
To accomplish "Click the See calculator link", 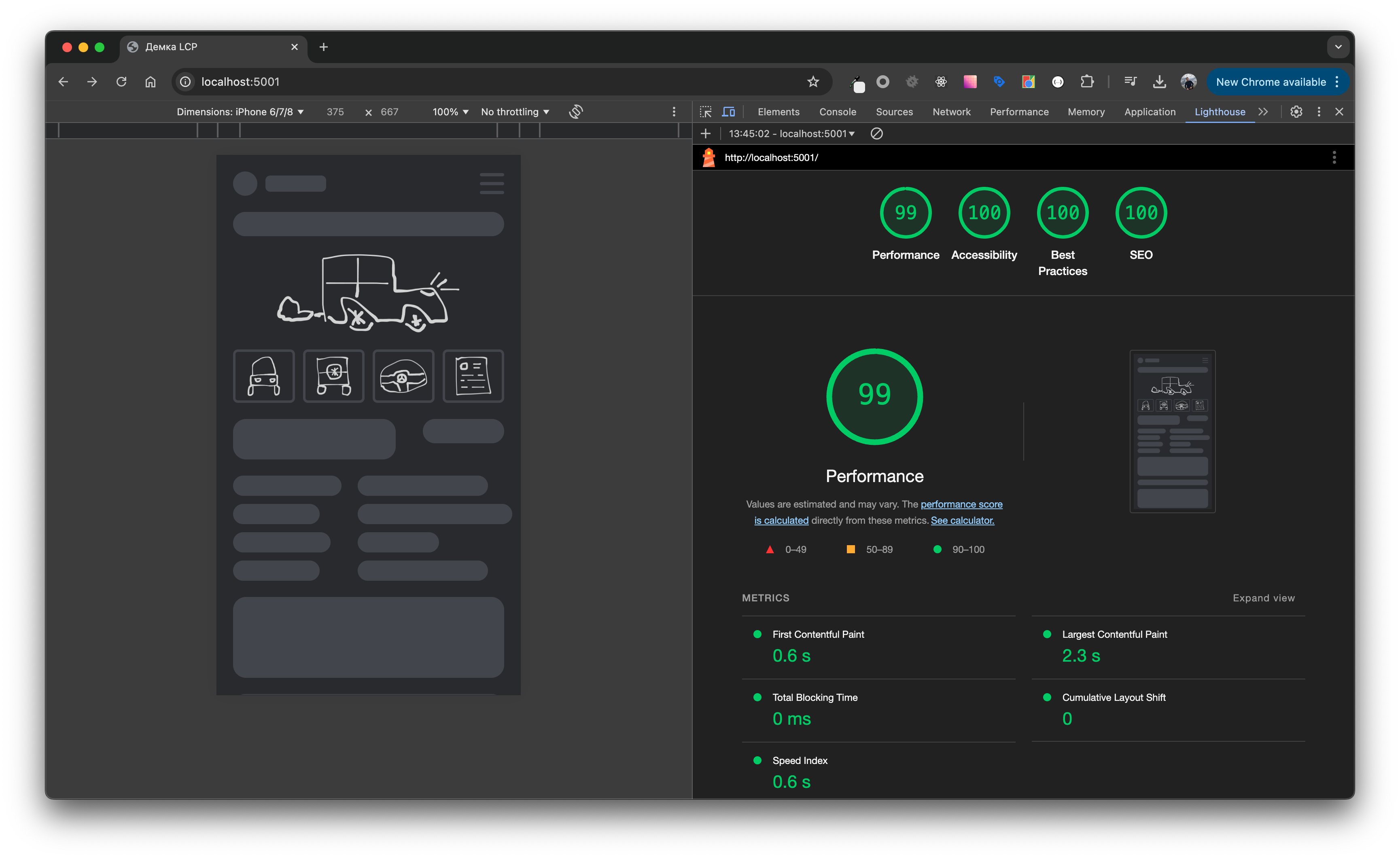I will (962, 520).
